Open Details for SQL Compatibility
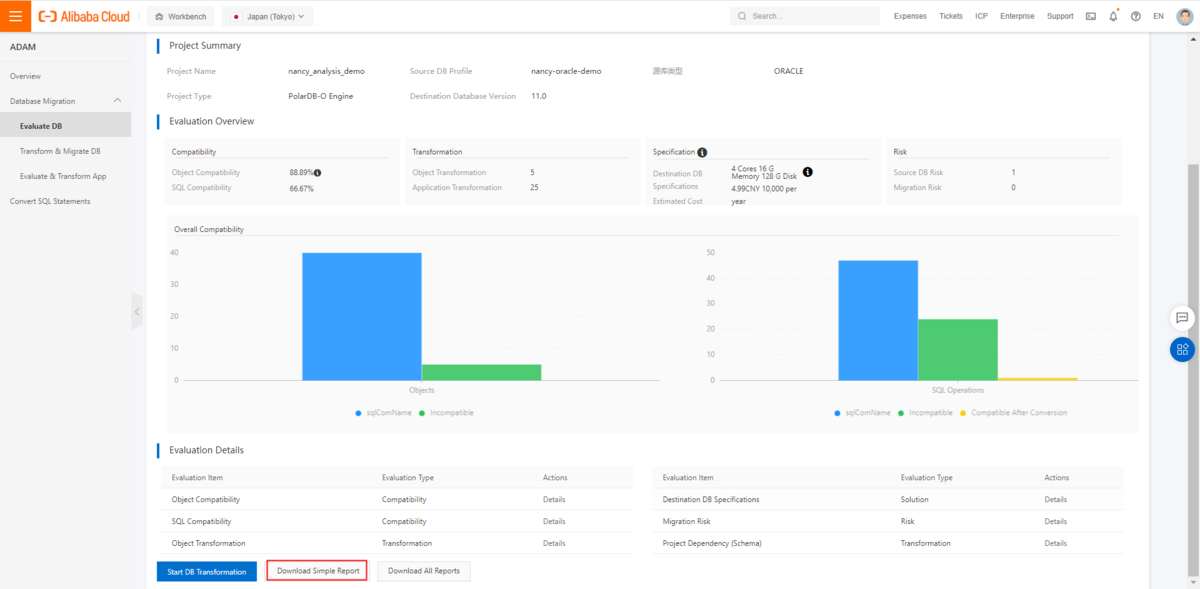The height and width of the screenshot is (589, 1200). click(x=554, y=521)
